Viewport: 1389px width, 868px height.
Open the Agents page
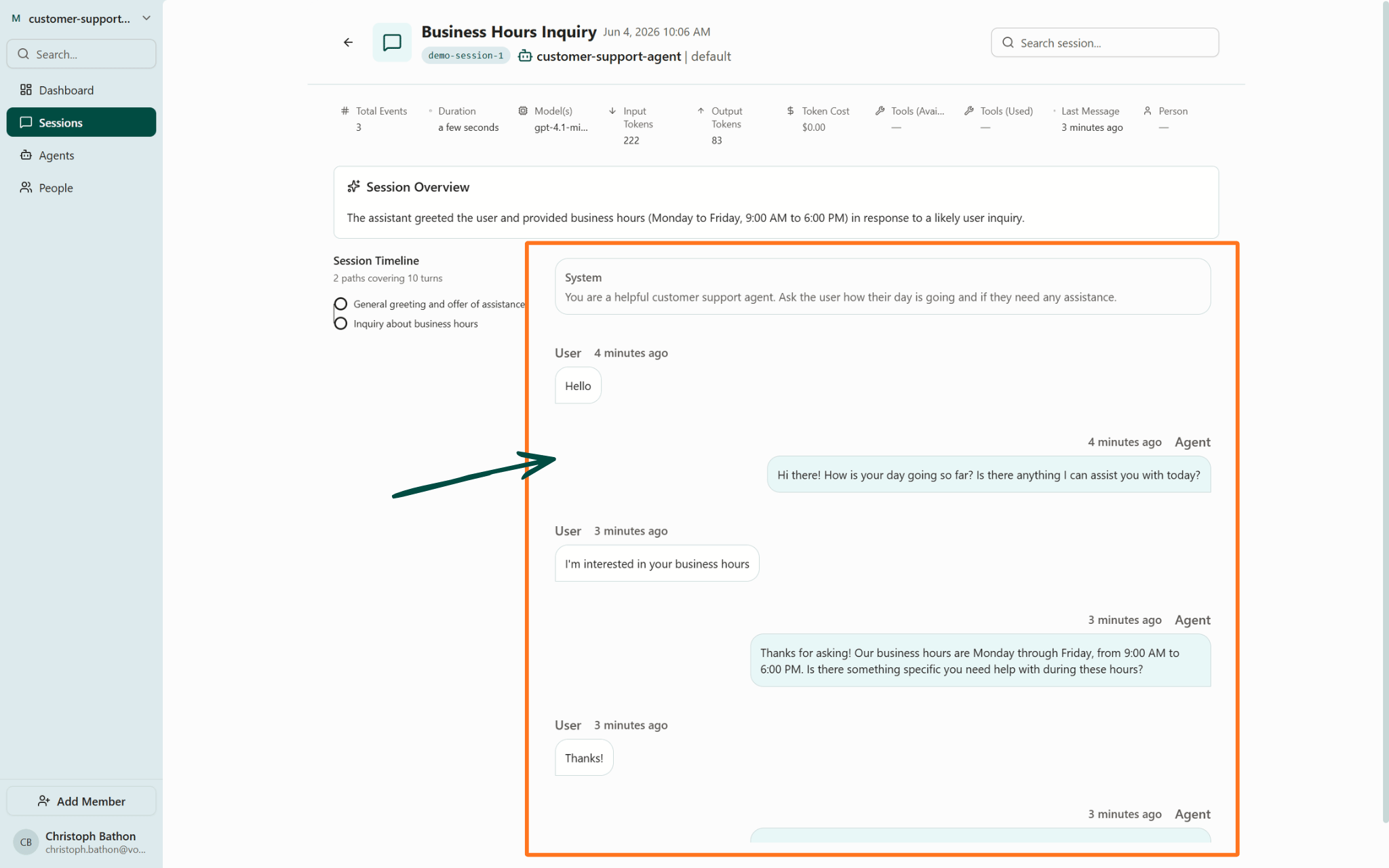point(81,155)
